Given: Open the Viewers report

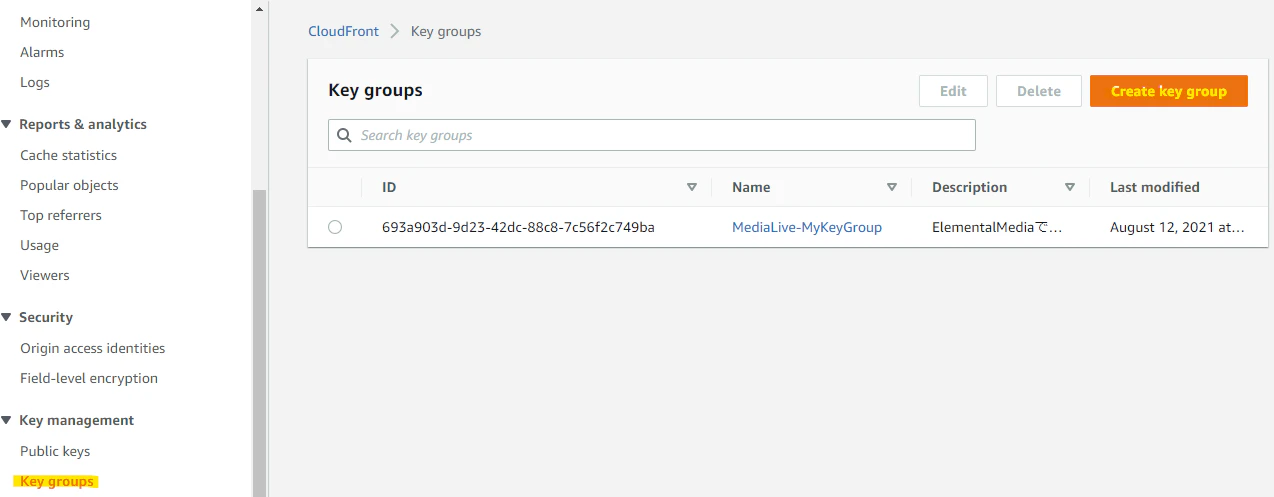Looking at the screenshot, I should 45,275.
